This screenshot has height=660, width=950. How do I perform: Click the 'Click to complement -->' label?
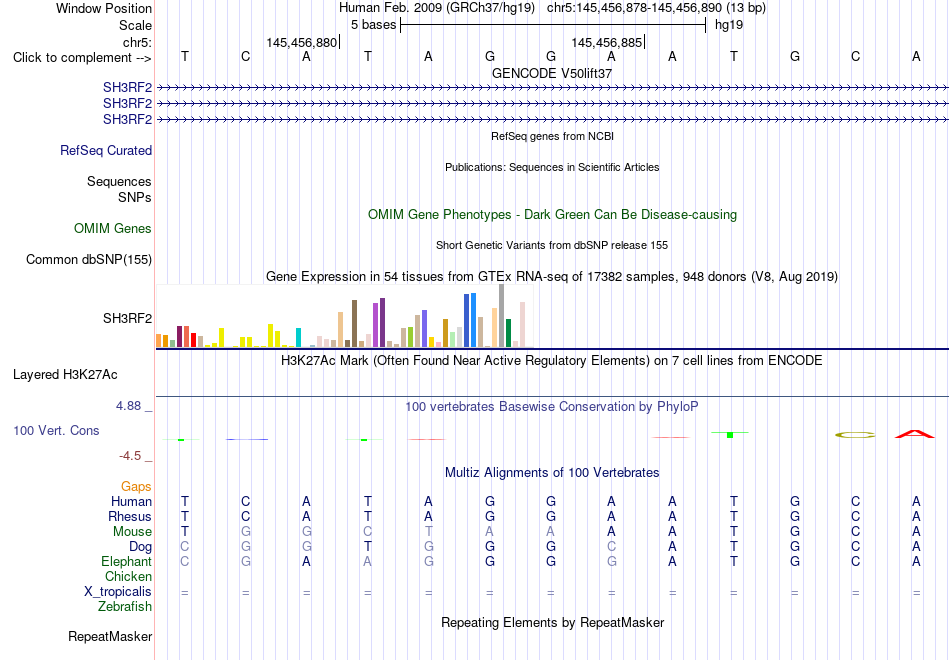coord(82,58)
